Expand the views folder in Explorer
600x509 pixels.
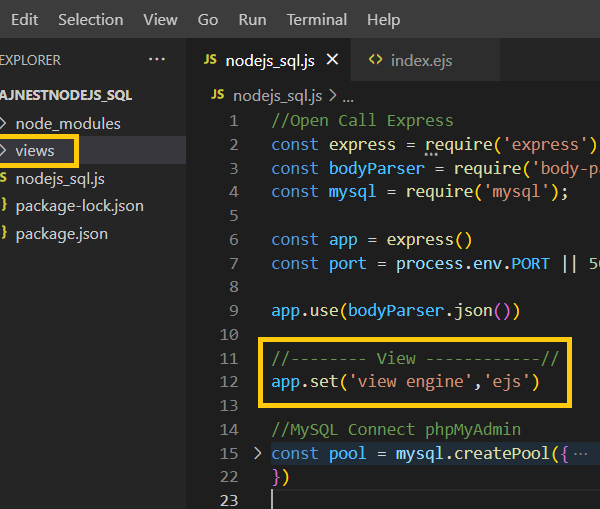coord(35,151)
